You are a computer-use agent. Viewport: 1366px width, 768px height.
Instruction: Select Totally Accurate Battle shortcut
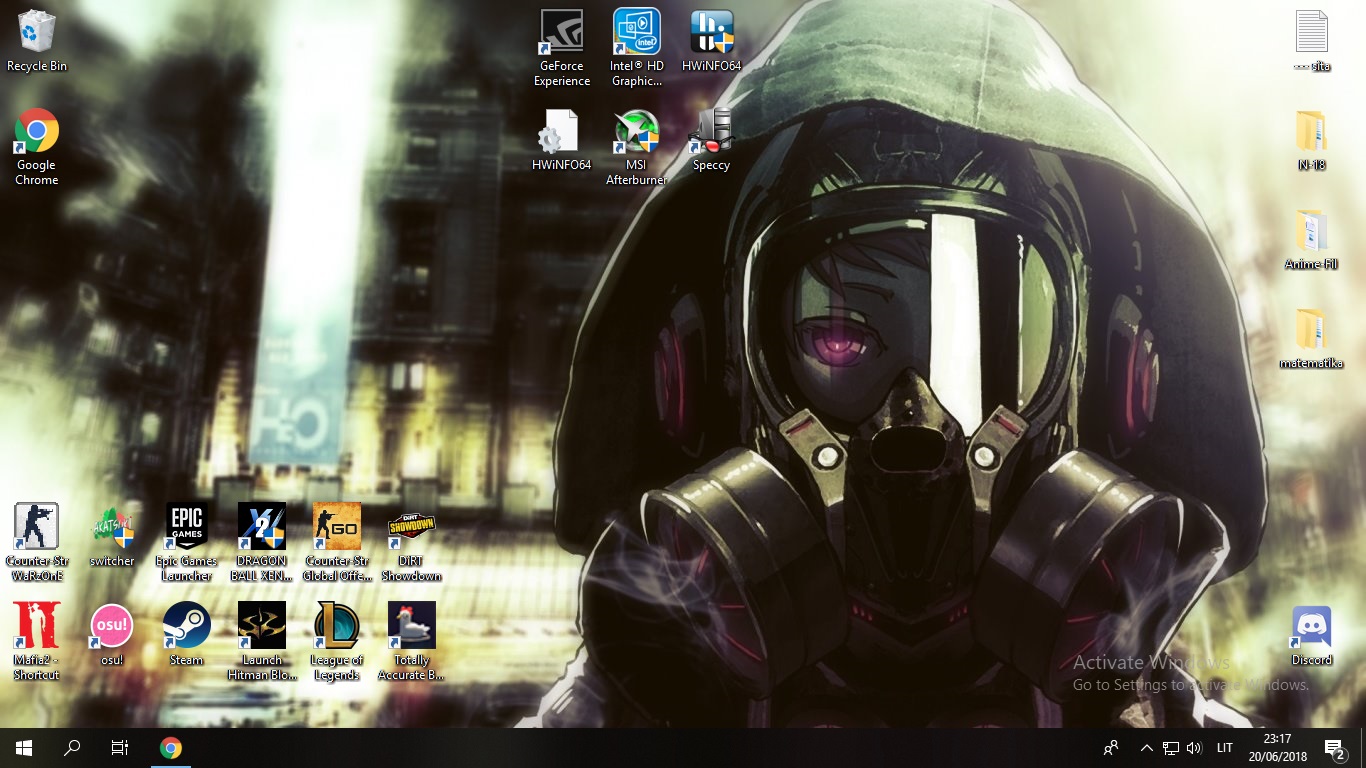click(x=412, y=640)
